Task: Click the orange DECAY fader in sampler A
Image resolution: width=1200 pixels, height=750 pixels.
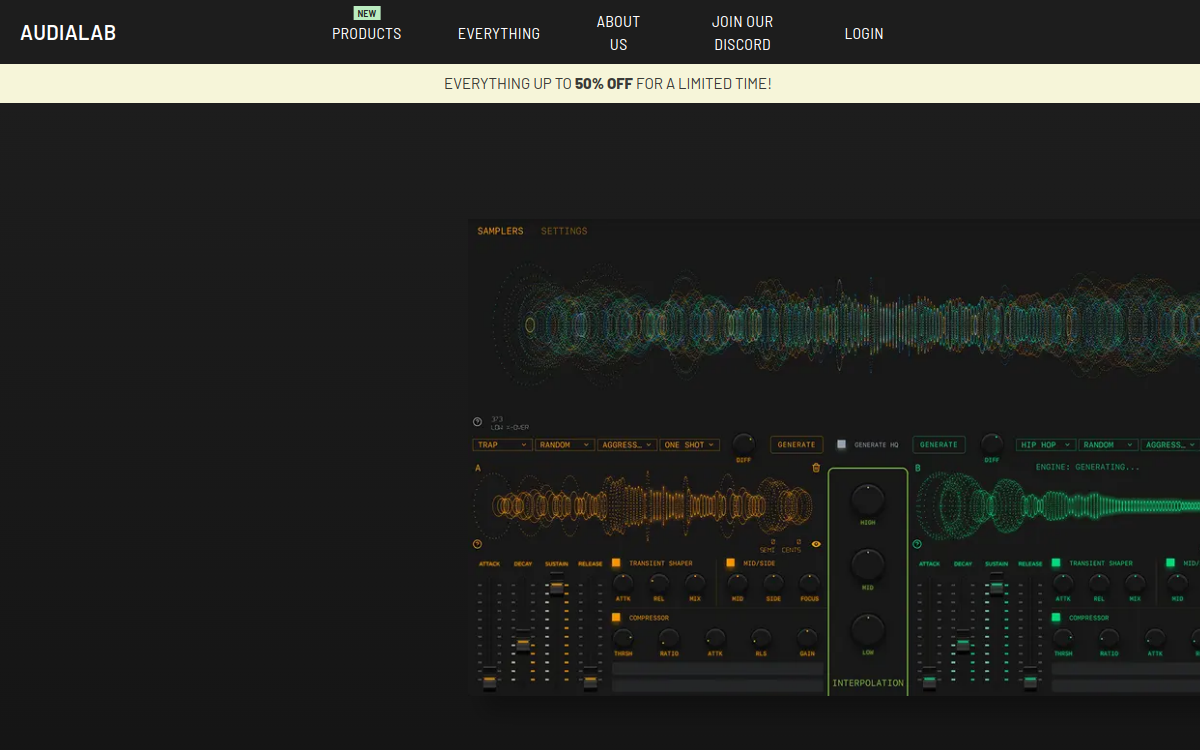Action: pos(522,645)
